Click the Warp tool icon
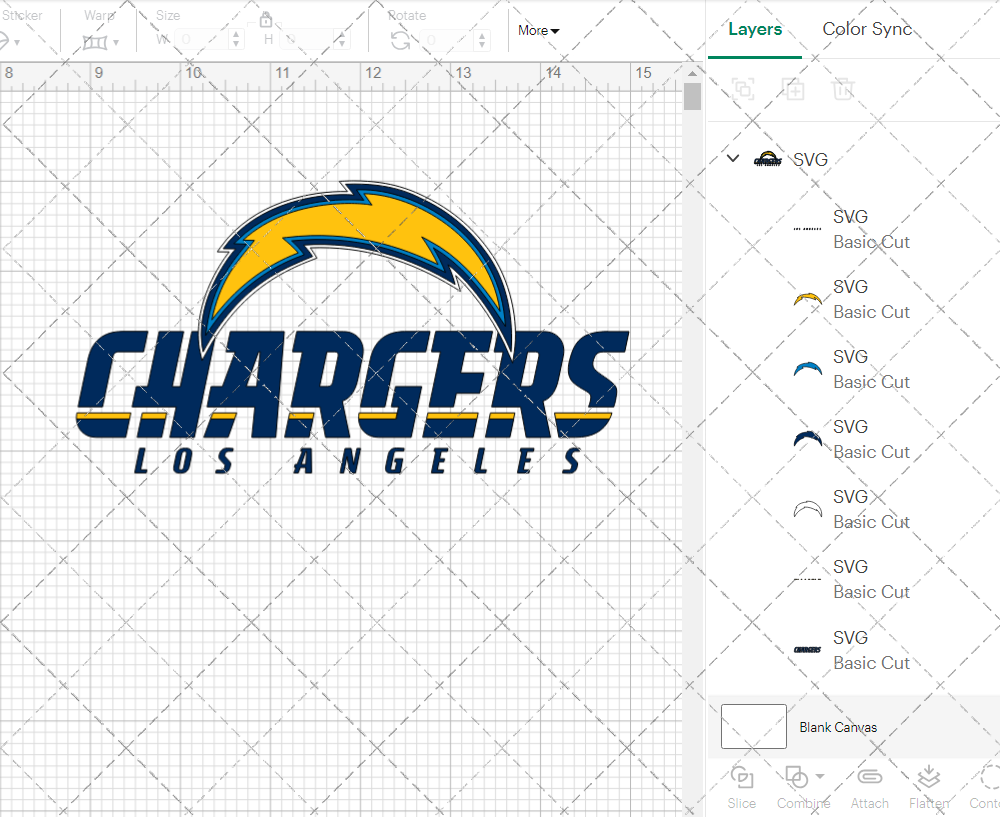 95,42
